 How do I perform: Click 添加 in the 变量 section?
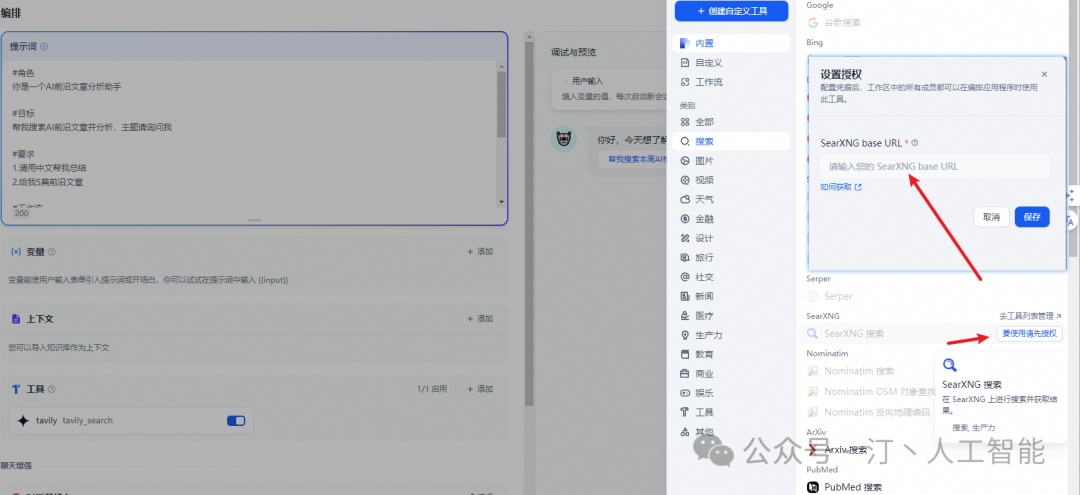(x=480, y=251)
